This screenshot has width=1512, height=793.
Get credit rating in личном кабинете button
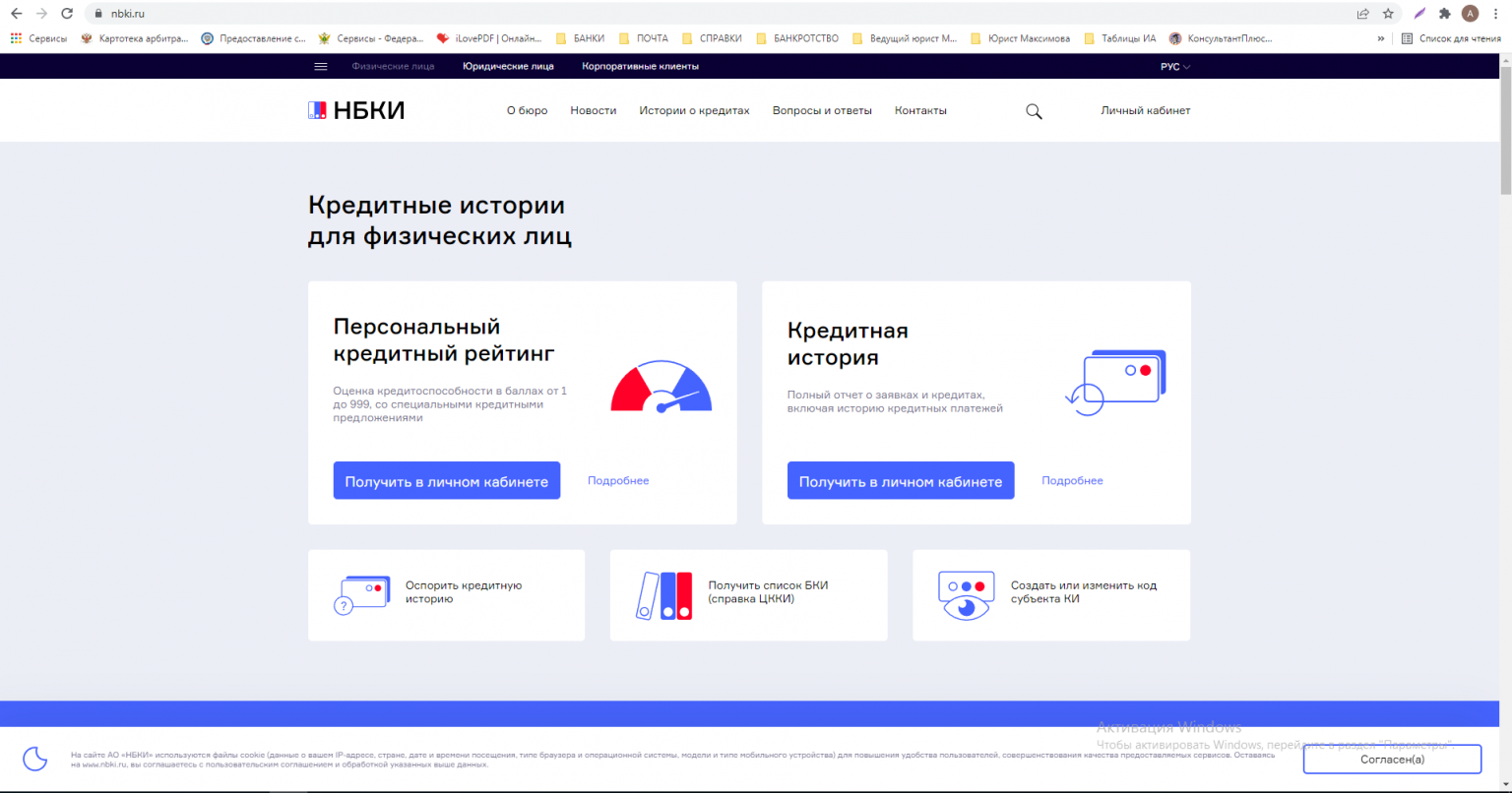tap(446, 481)
